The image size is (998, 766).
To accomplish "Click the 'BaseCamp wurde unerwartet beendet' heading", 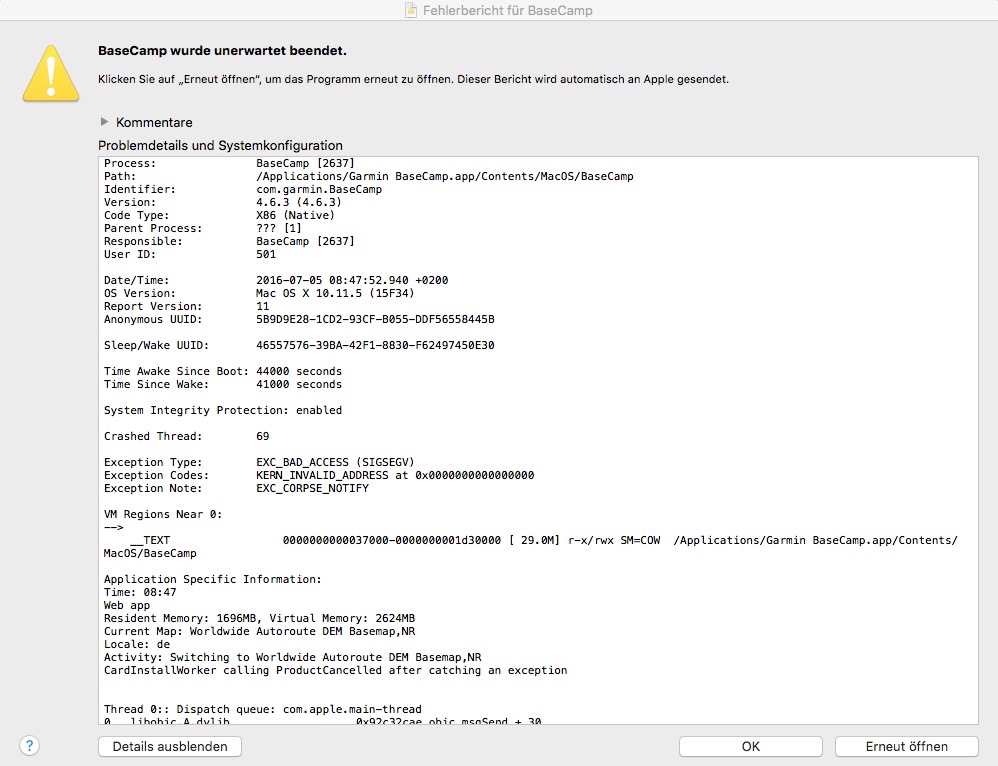I will point(222,50).
